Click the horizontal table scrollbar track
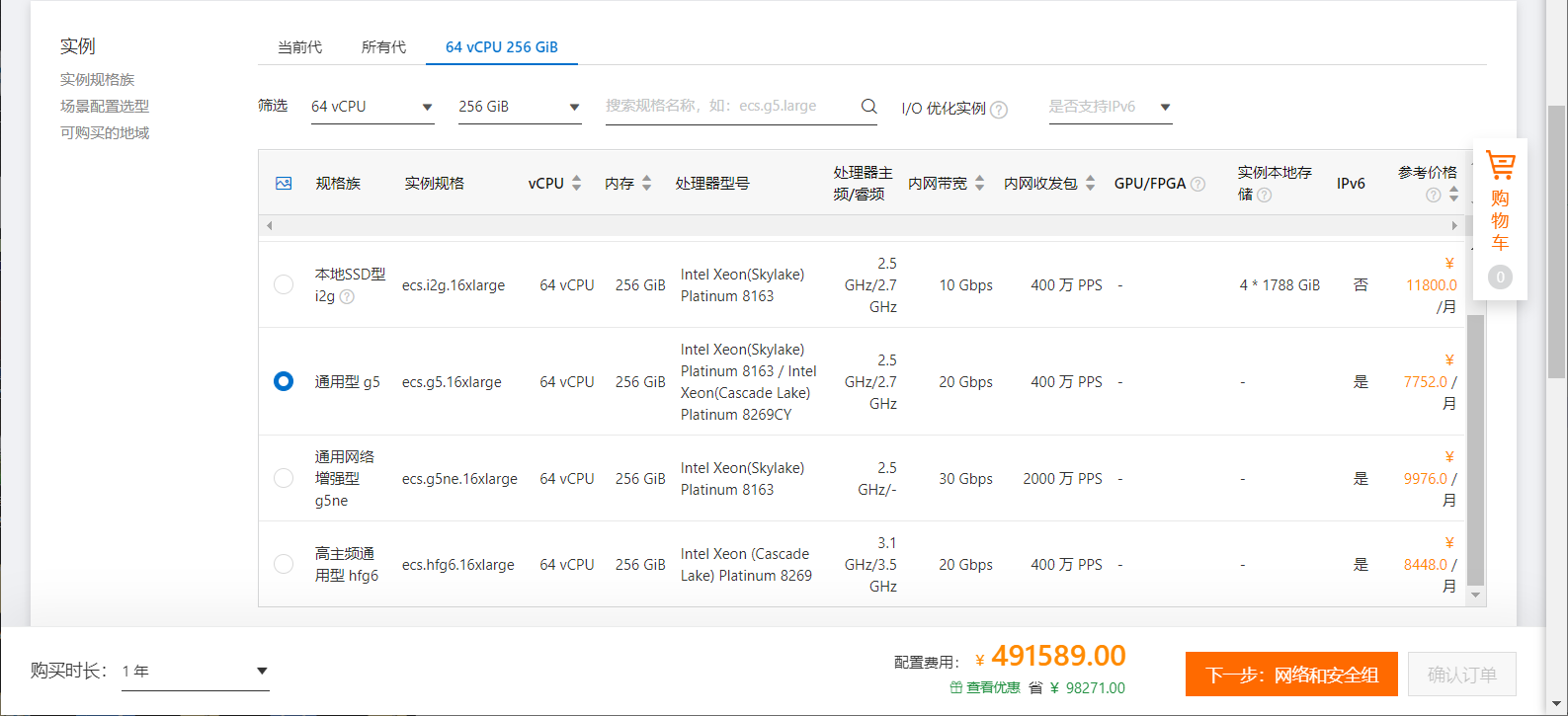1568x716 pixels. 862,226
